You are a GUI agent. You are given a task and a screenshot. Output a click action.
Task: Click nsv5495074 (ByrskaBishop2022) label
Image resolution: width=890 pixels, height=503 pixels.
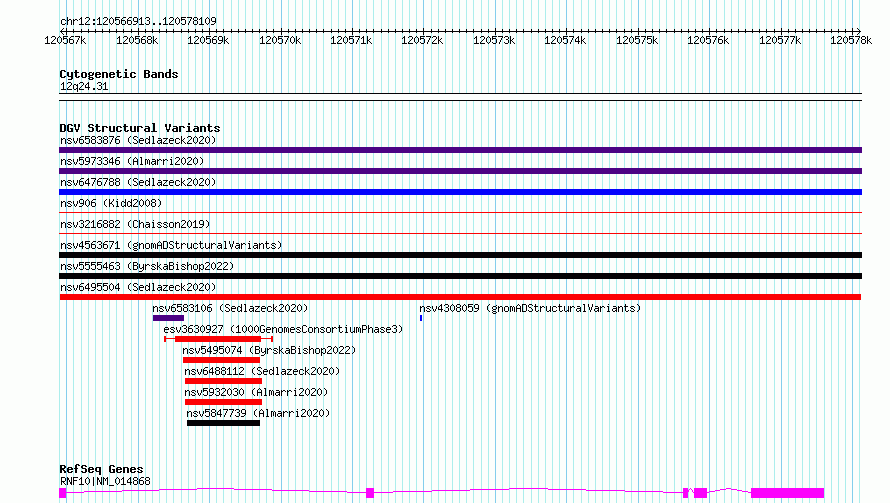coord(269,350)
